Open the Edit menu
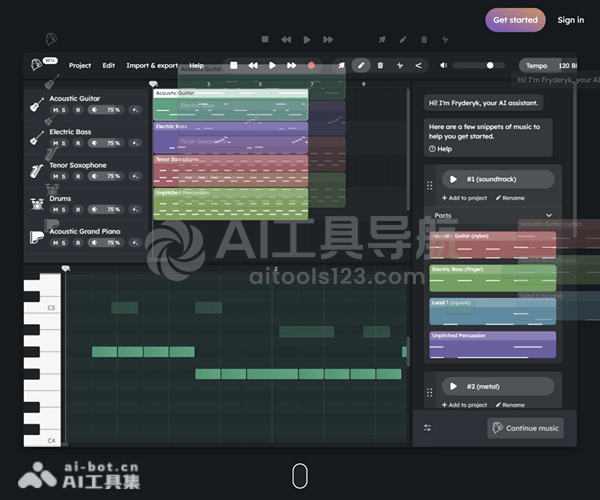 [109, 65]
